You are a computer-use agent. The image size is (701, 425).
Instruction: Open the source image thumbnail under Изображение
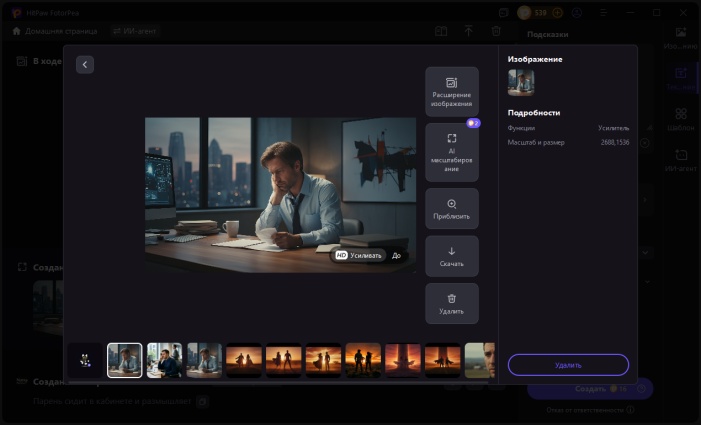521,82
